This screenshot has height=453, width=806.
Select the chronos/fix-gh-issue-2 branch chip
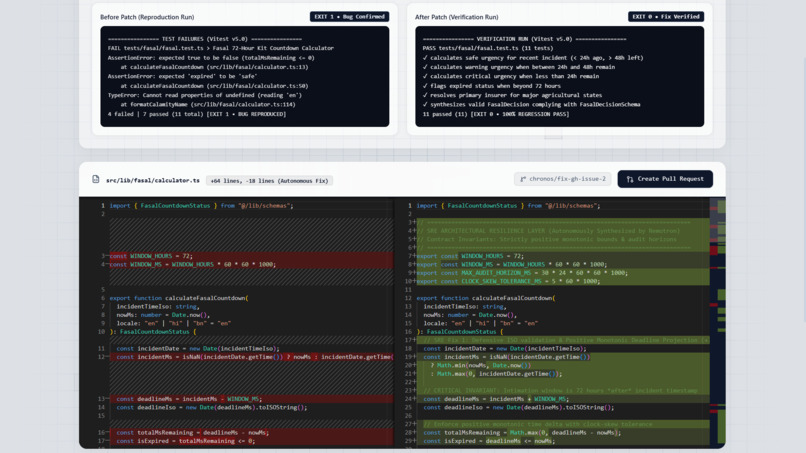coord(562,179)
